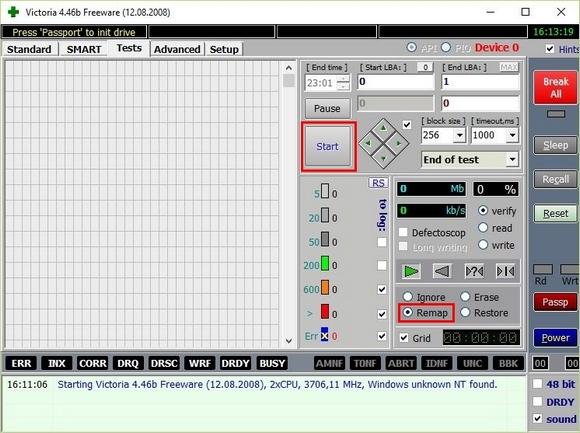Switch to the Standard tab
The height and width of the screenshot is (433, 580).
[29, 49]
